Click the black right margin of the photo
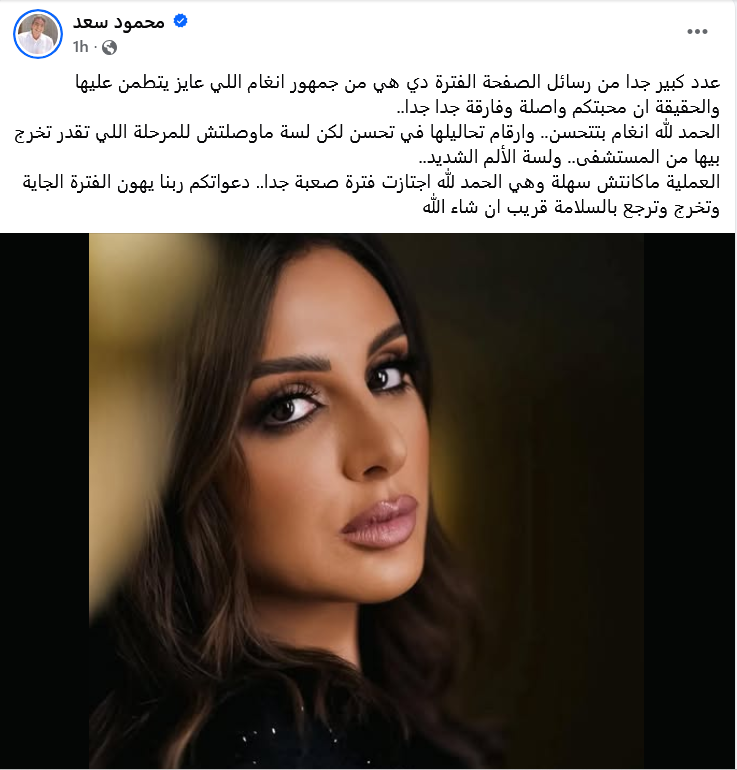 click(x=689, y=501)
